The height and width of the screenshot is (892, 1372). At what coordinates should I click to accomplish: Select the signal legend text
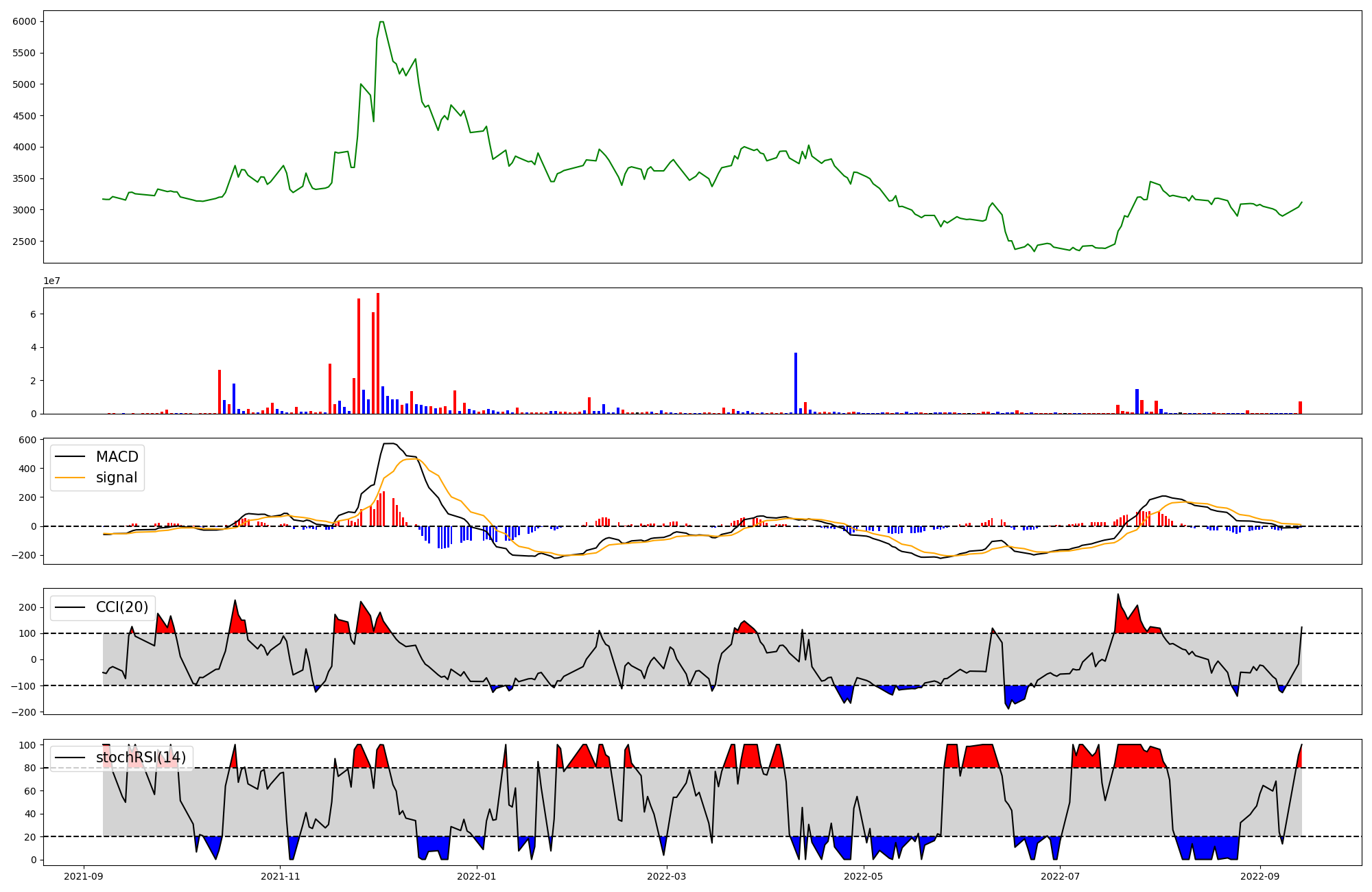(x=117, y=478)
